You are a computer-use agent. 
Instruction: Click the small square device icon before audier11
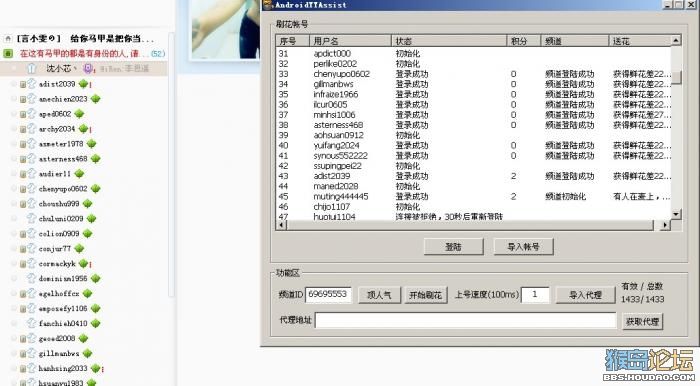tap(23, 174)
